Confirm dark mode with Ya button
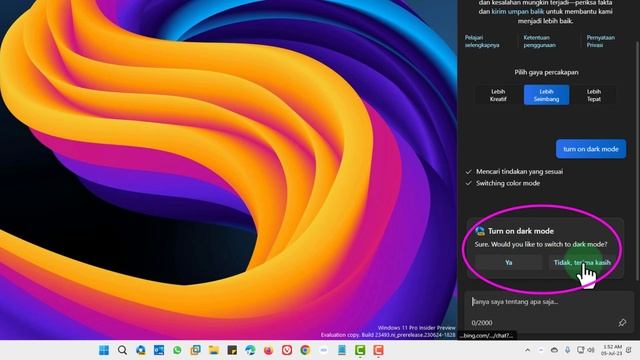The width and height of the screenshot is (640, 360). pyautogui.click(x=508, y=262)
